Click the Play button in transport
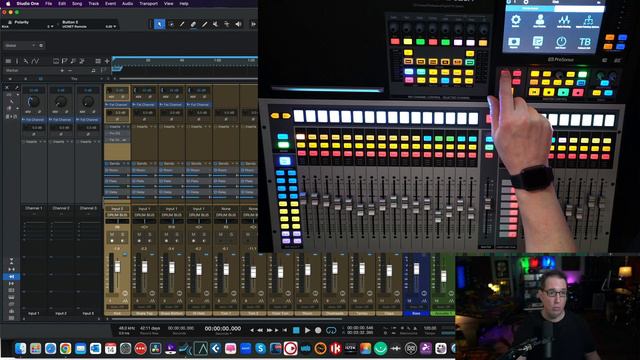Screen dimensions: 640x360 [x=307, y=330]
